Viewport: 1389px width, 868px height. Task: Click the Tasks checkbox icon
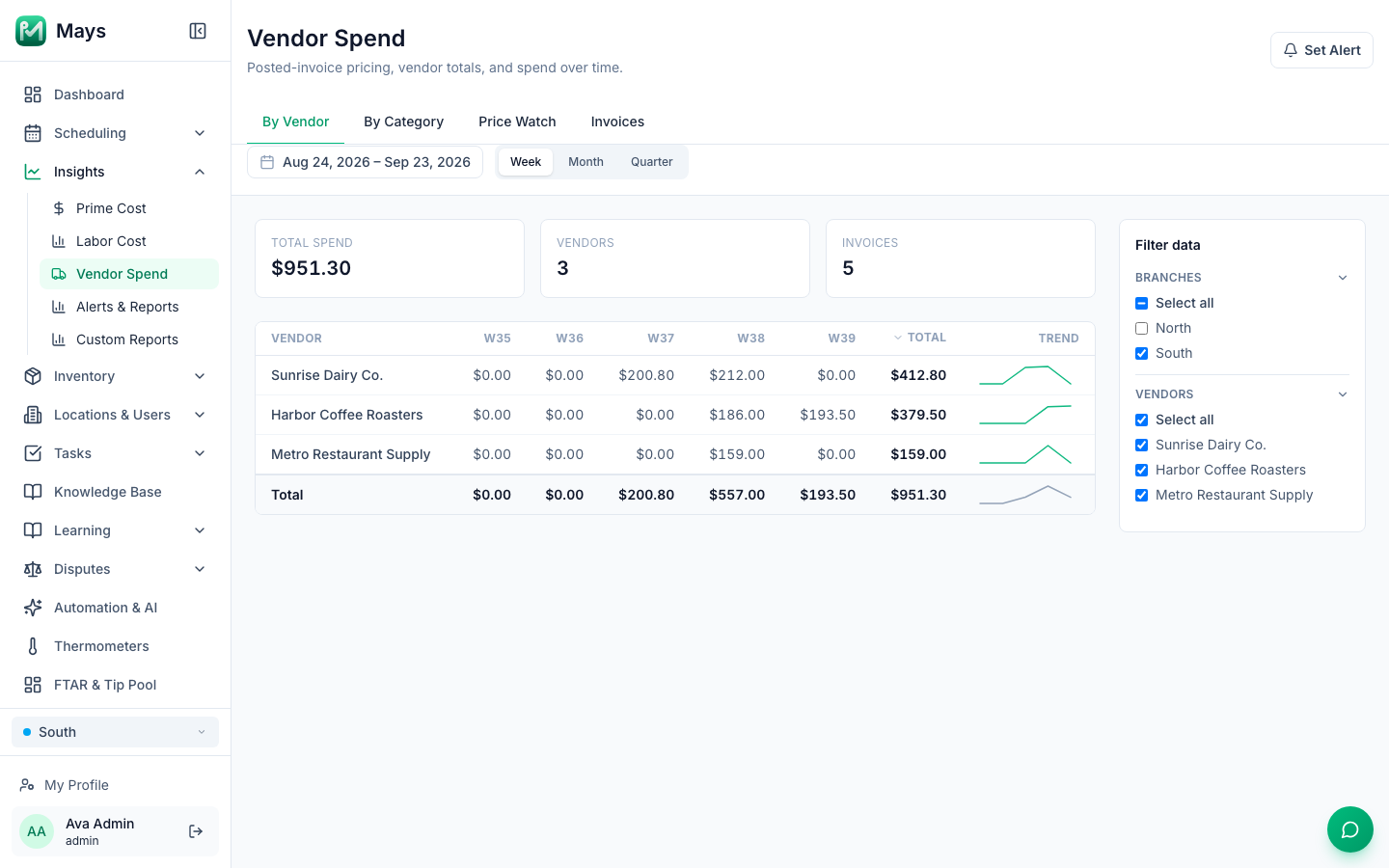33,453
